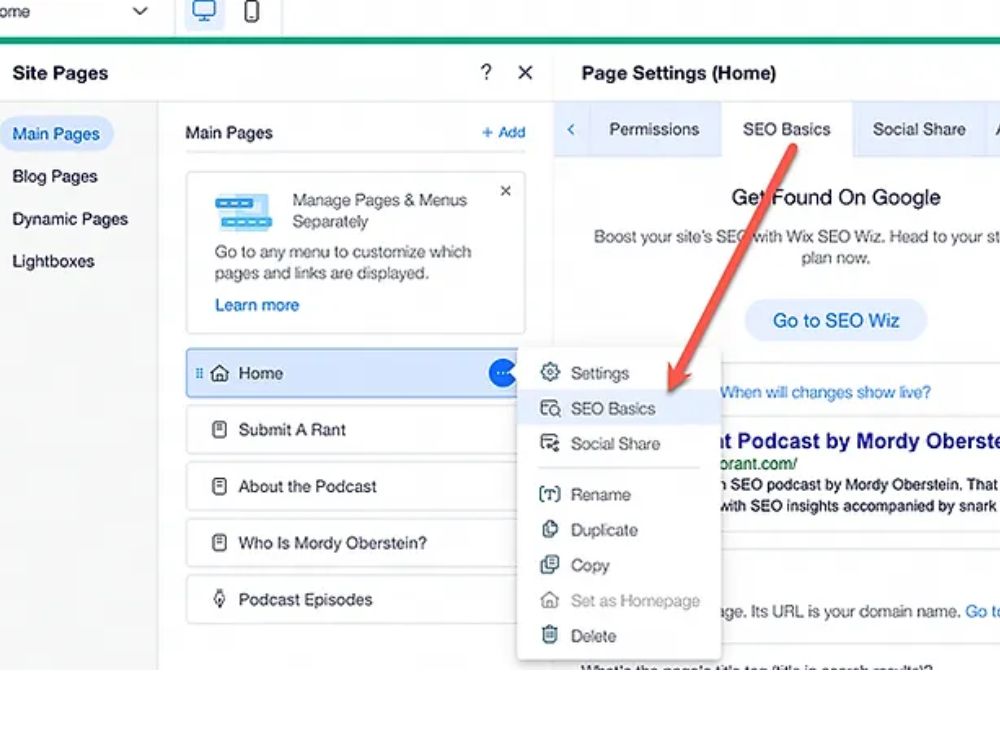
Task: Click the Social Share menu icon
Action: pyautogui.click(x=550, y=443)
